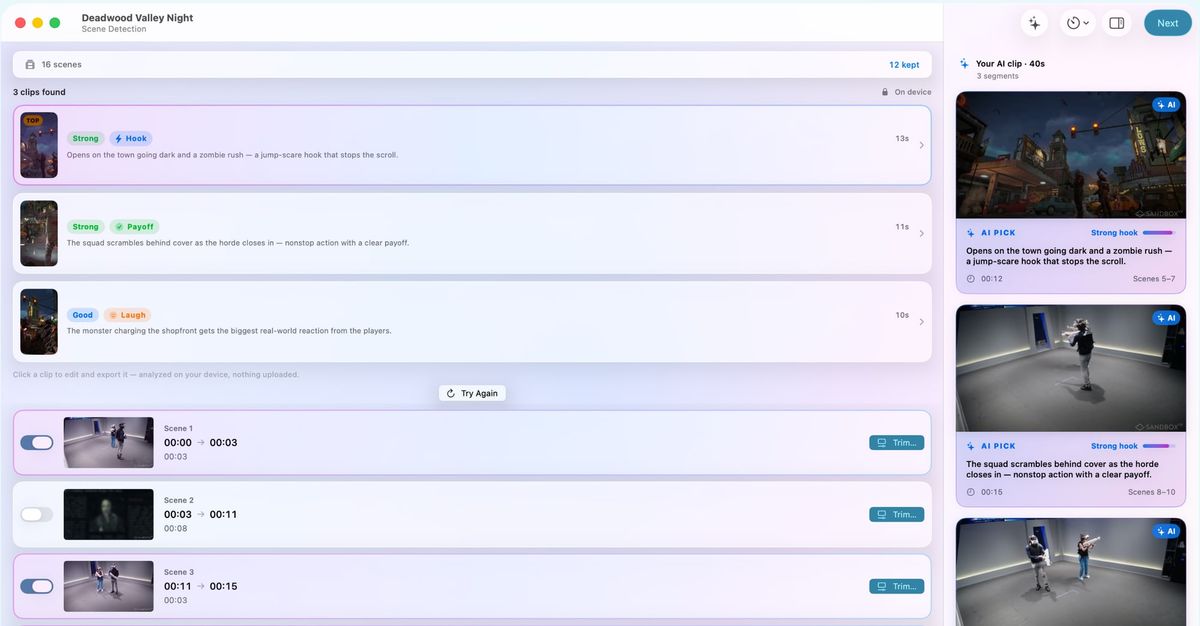Click the '3 clips found' heading
Image resolution: width=1200 pixels, height=626 pixels.
[39, 92]
